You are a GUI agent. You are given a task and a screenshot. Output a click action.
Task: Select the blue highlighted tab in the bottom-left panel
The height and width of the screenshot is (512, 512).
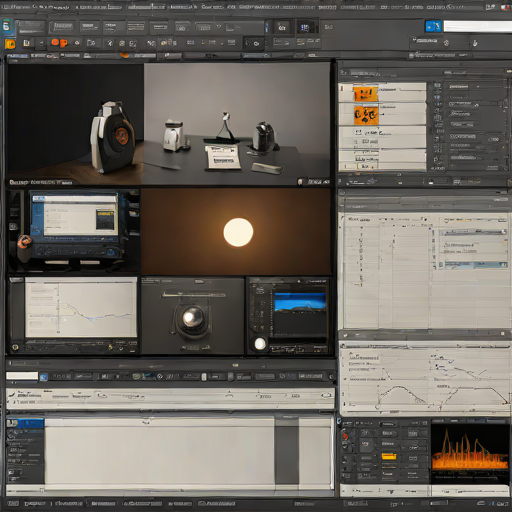(x=25, y=423)
